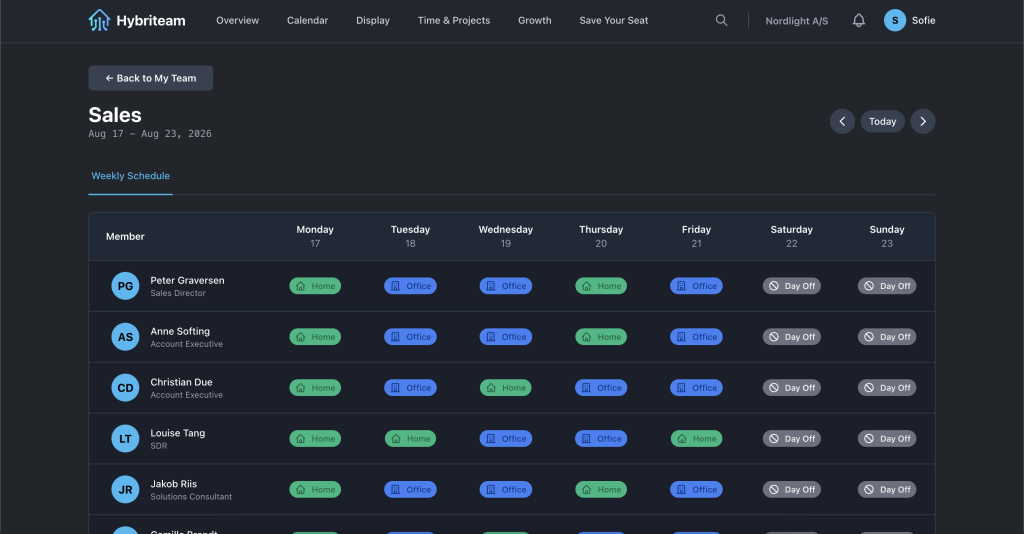
Task: Click the Friday 21 column header
Action: 696,236
